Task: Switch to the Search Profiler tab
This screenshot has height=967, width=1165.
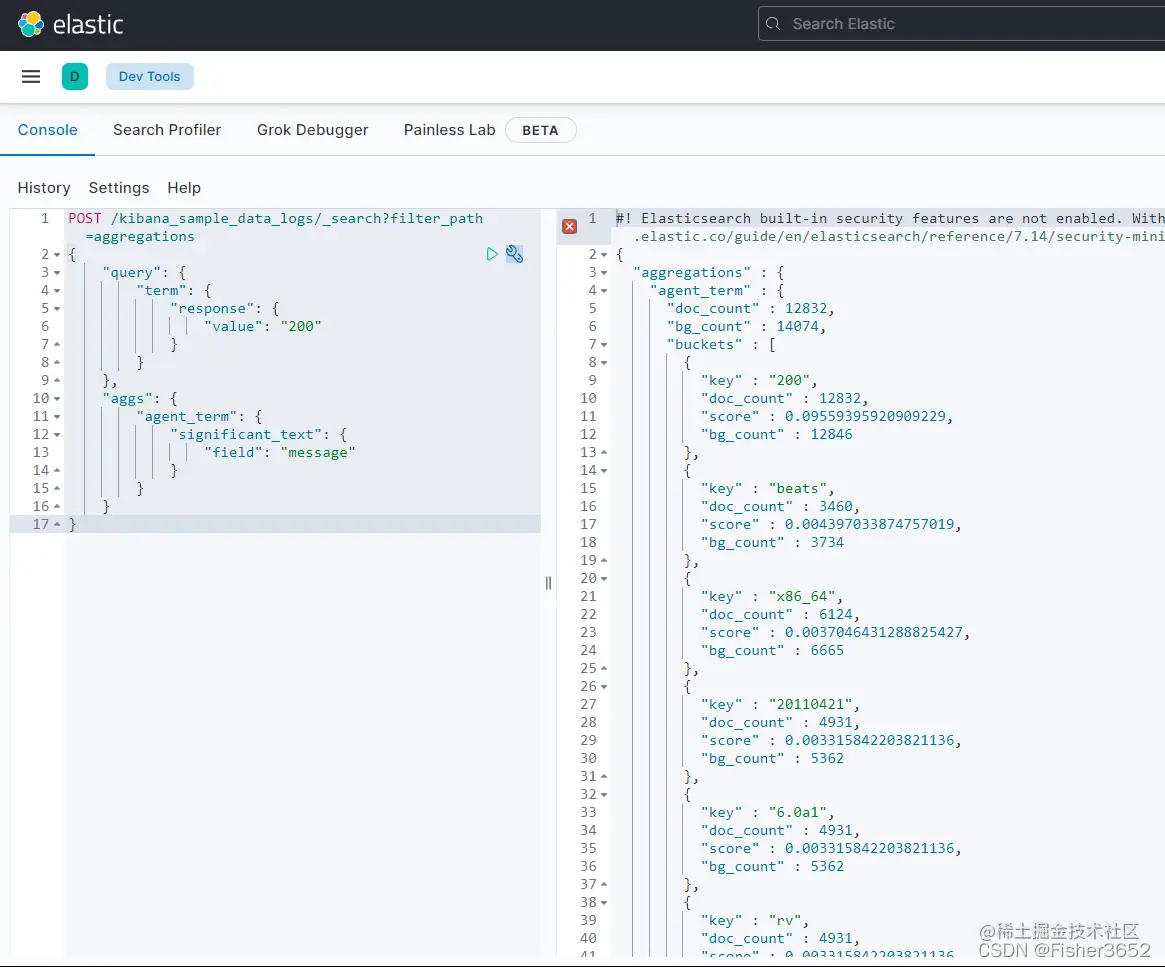Action: 167,130
